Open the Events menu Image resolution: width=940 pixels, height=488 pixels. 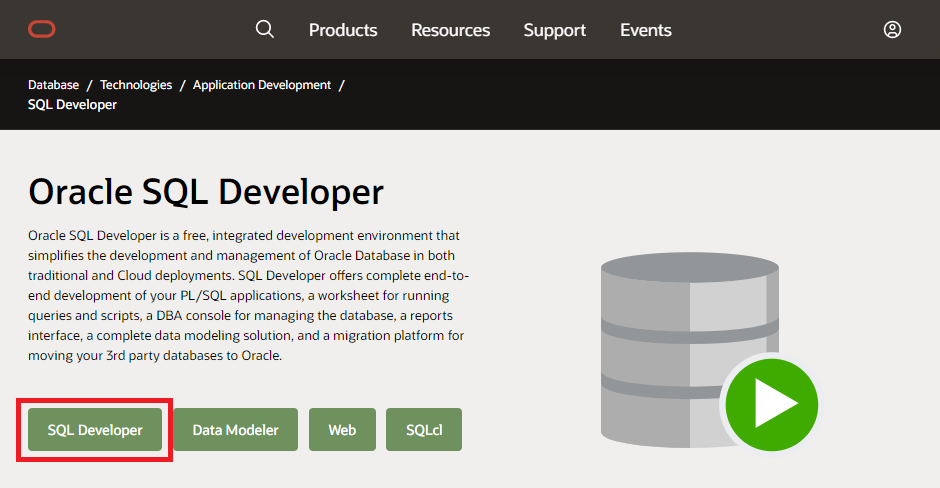tap(646, 30)
